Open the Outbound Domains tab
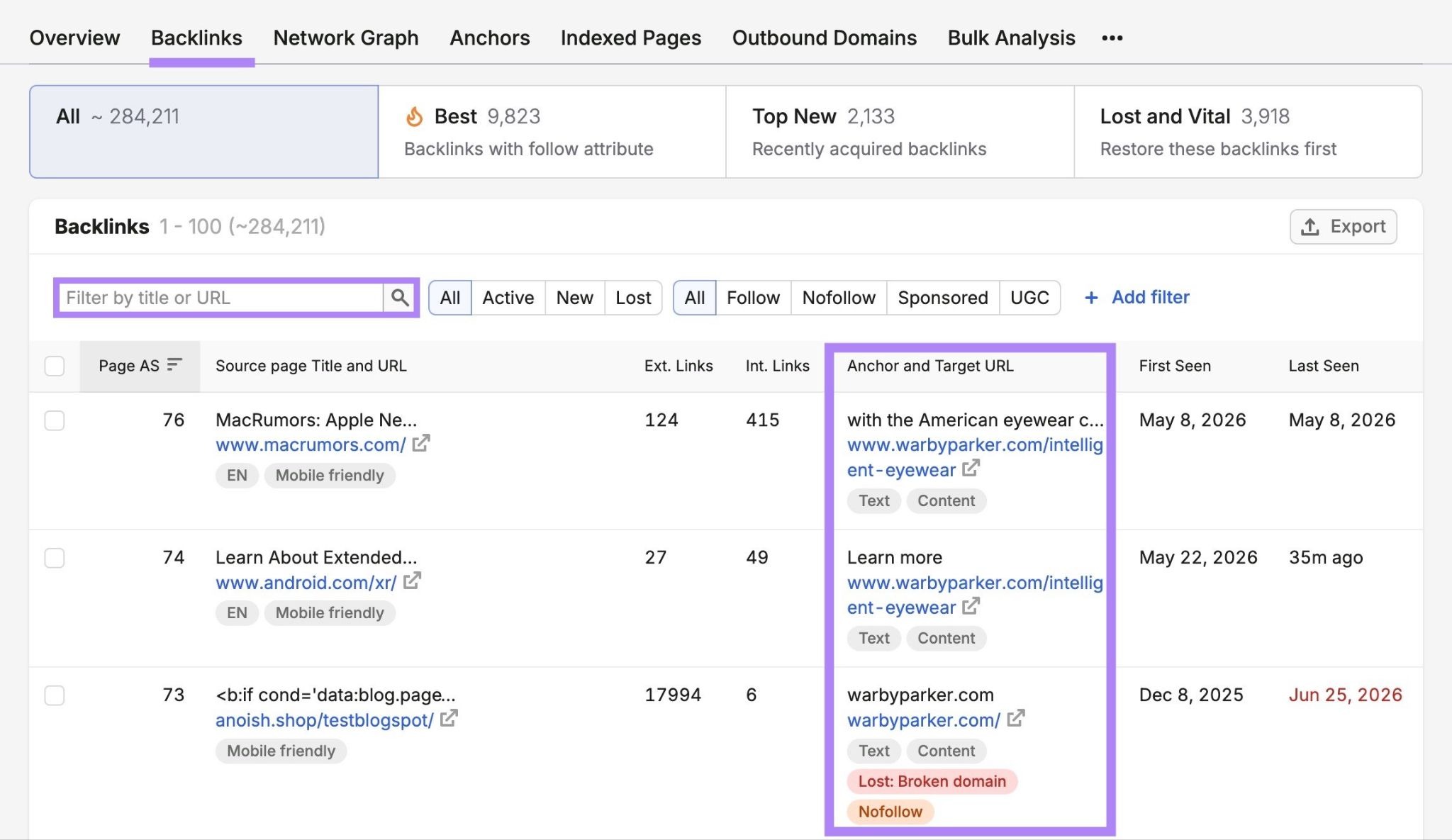This screenshot has height=840, width=1452. pos(825,38)
